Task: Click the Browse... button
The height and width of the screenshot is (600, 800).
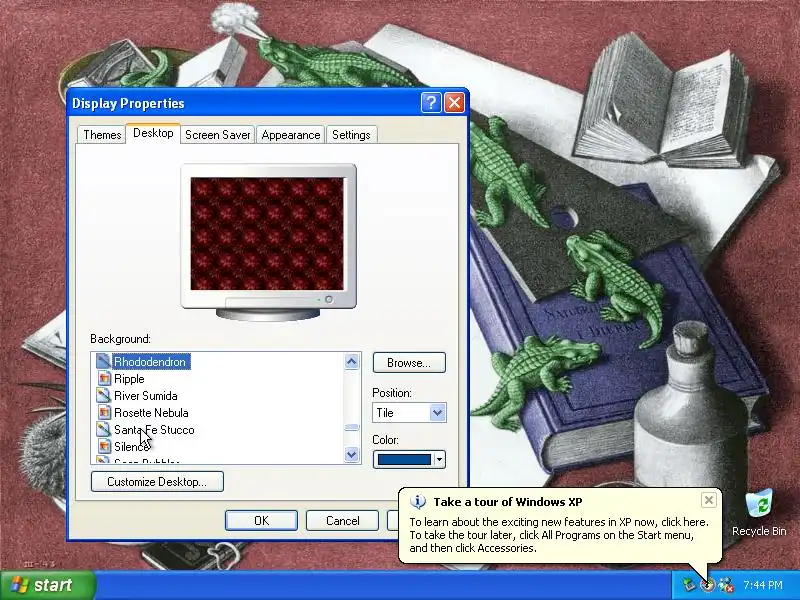Action: [409, 363]
